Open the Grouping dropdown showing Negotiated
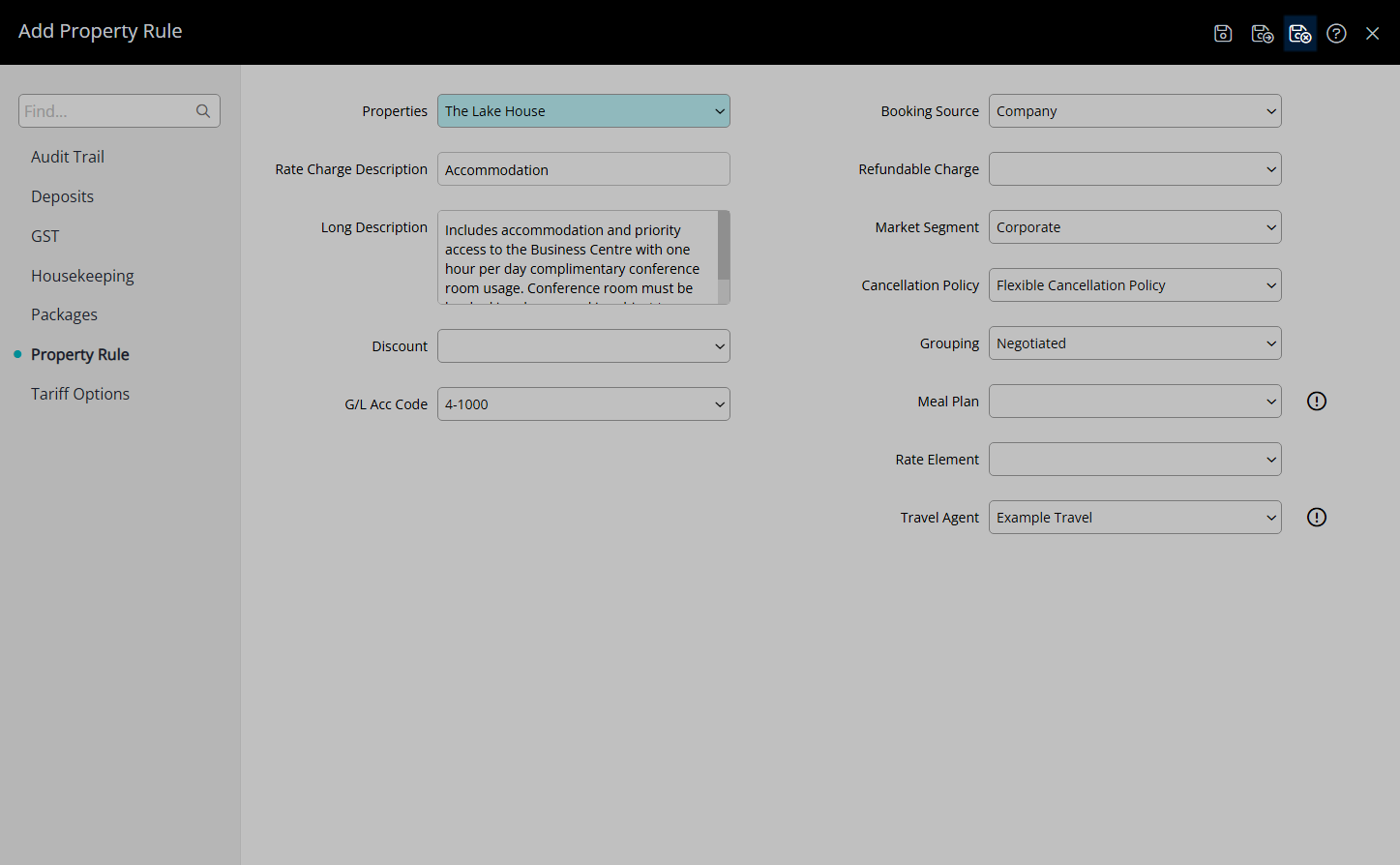The height and width of the screenshot is (865, 1400). [x=1135, y=343]
